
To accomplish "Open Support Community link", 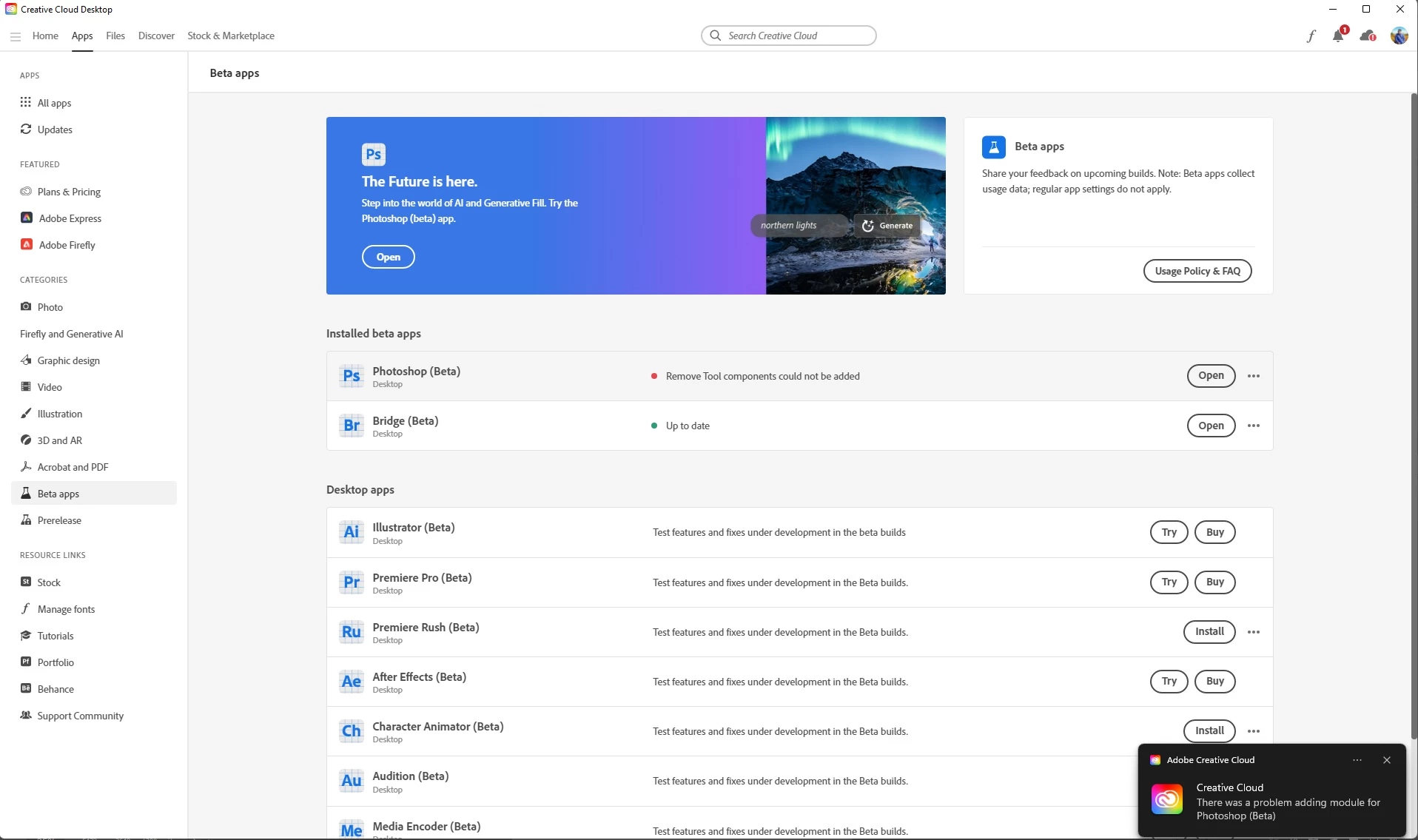I will click(94, 716).
